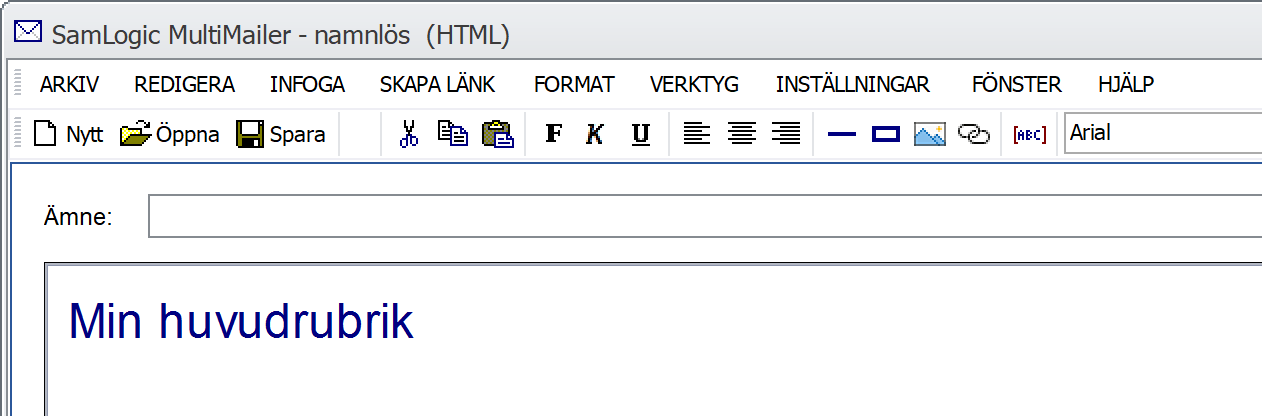The image size is (1262, 416).
Task: Toggle bold formatting with F icon
Action: click(x=553, y=134)
